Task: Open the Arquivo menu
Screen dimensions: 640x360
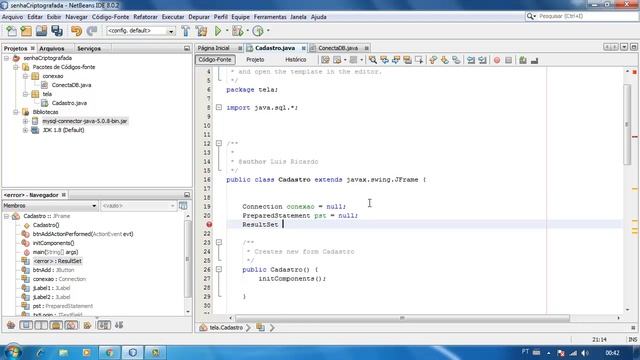Action: (x=13, y=17)
